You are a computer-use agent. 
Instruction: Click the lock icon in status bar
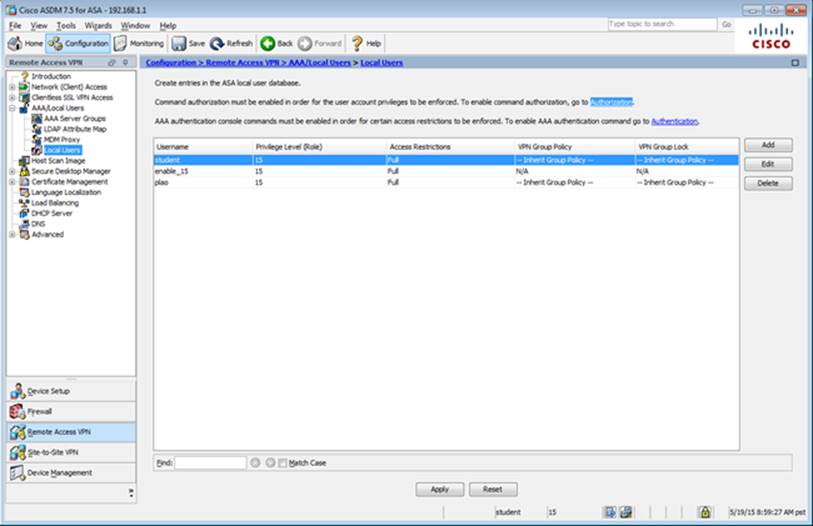click(x=703, y=511)
